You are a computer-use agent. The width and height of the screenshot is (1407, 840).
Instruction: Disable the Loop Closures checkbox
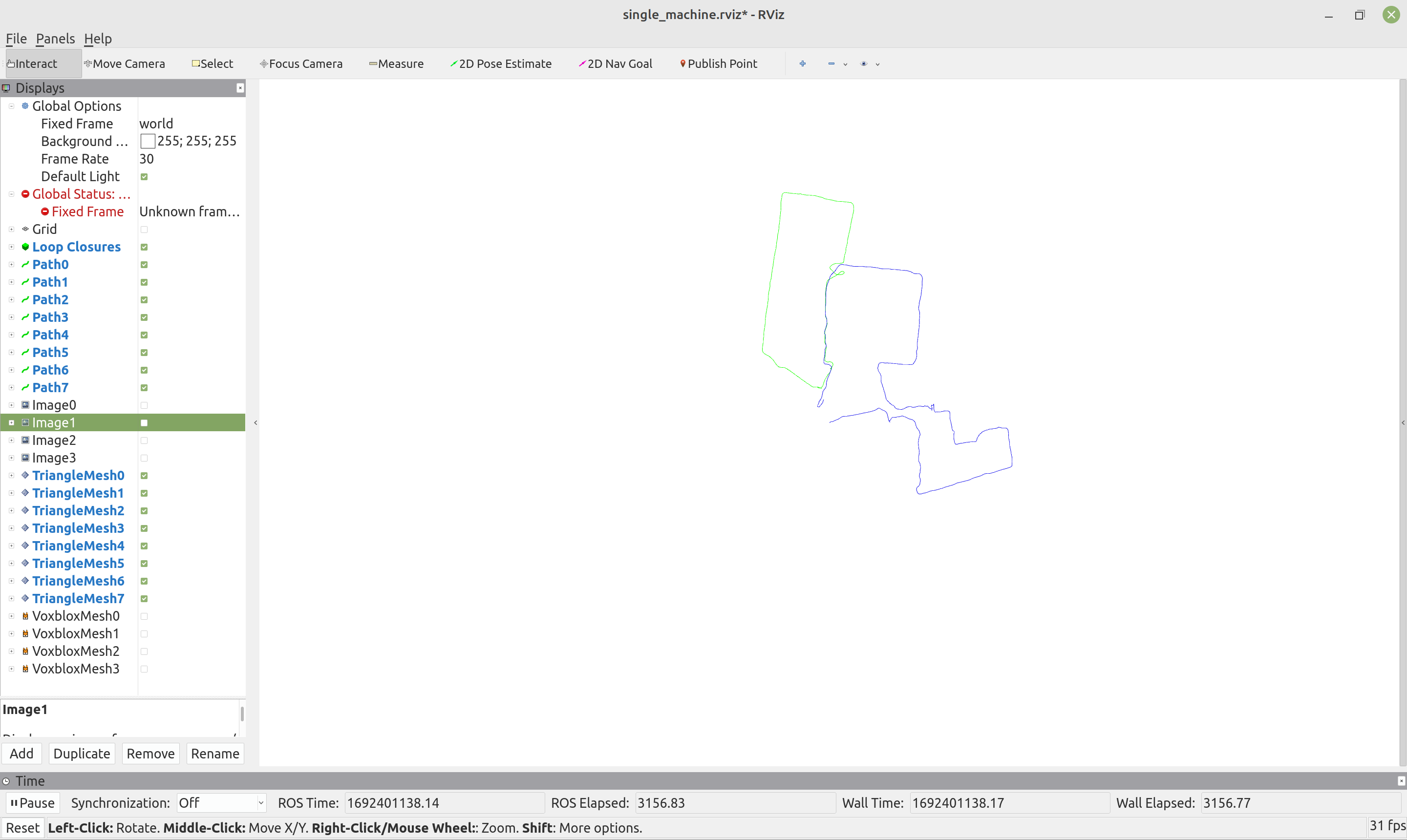pyautogui.click(x=145, y=247)
